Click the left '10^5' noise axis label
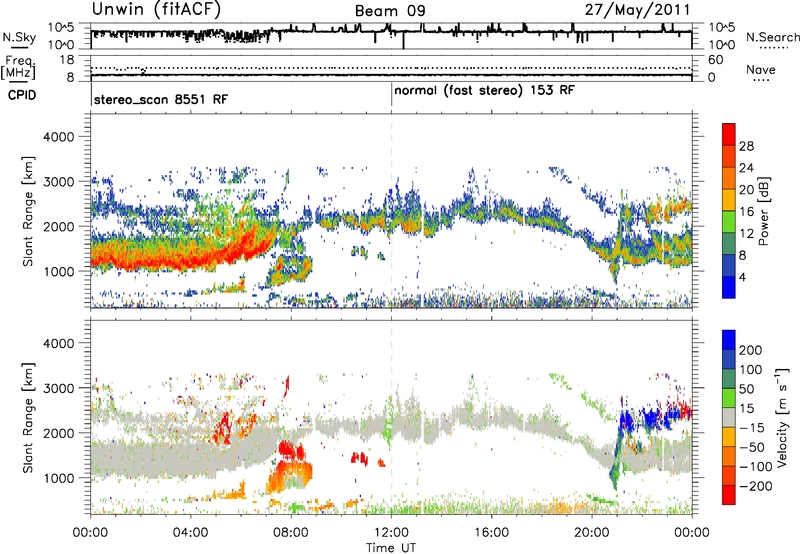 pyautogui.click(x=61, y=28)
